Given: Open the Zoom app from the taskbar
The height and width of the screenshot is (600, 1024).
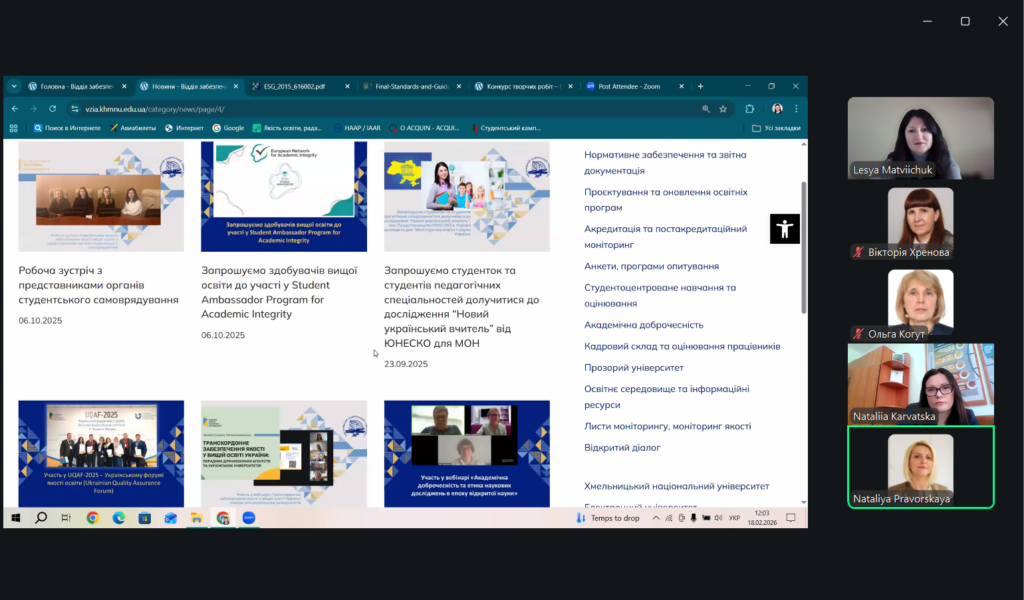Looking at the screenshot, I should pos(249,518).
